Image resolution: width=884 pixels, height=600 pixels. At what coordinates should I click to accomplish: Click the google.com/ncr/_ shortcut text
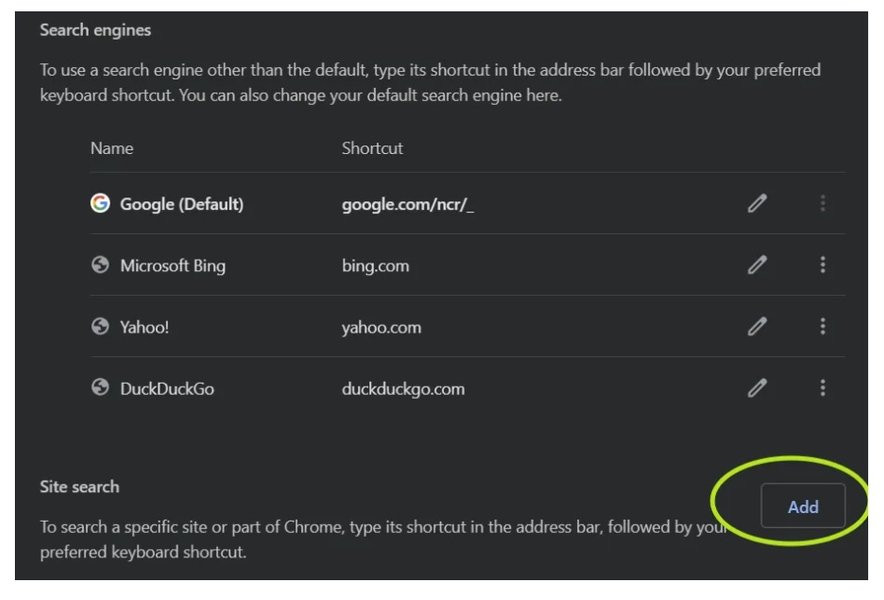pos(407,204)
